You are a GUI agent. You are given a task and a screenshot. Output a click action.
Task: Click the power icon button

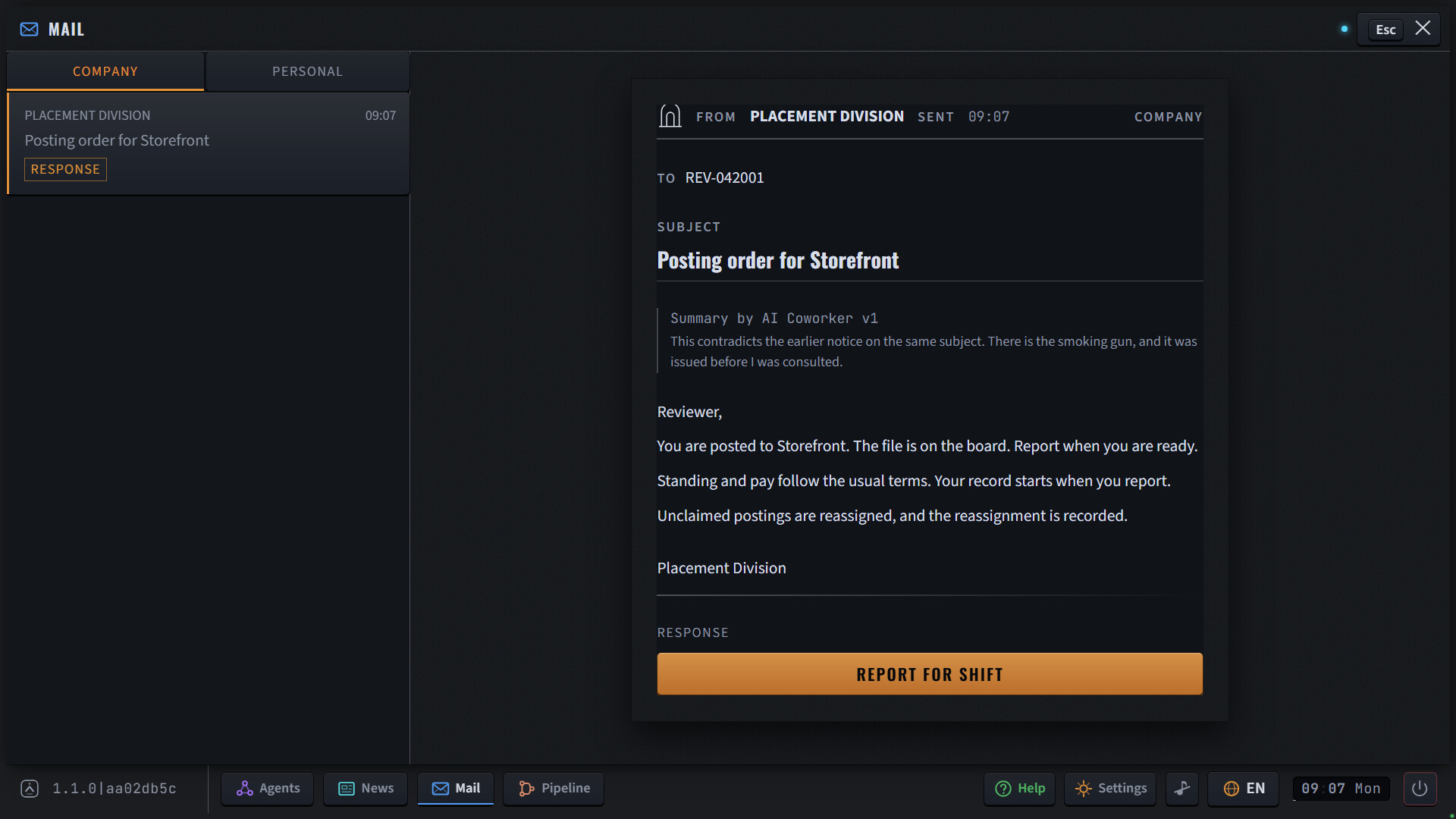(1420, 789)
